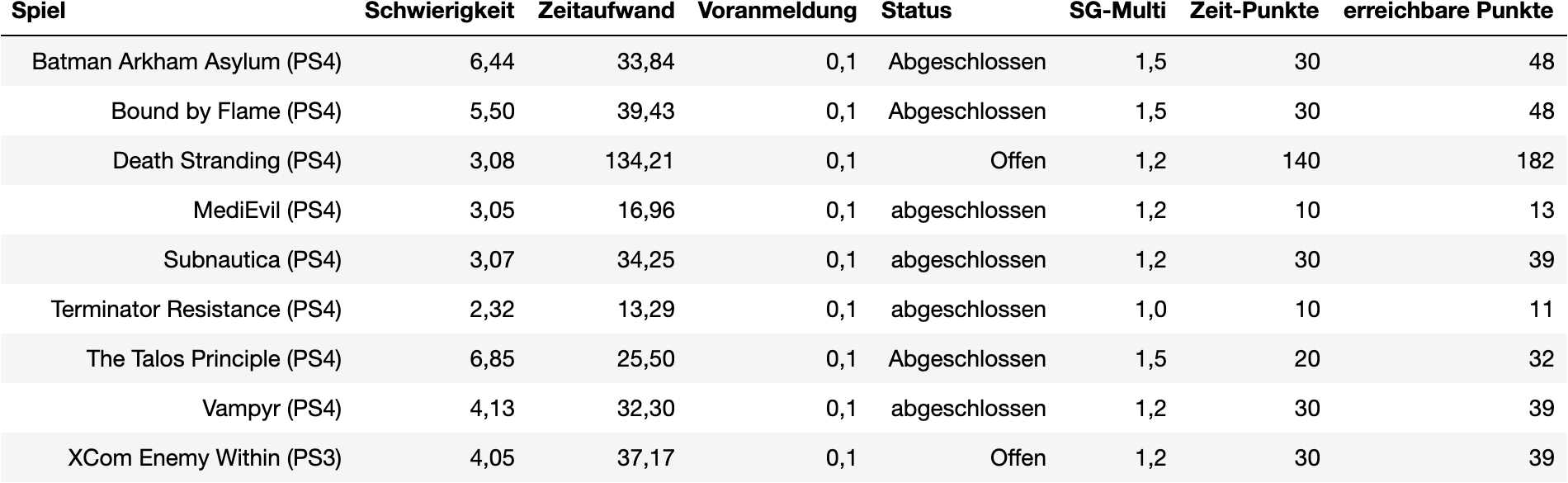
Task: Click the Terminator Resistance (PS4) cell
Action: click(x=196, y=310)
